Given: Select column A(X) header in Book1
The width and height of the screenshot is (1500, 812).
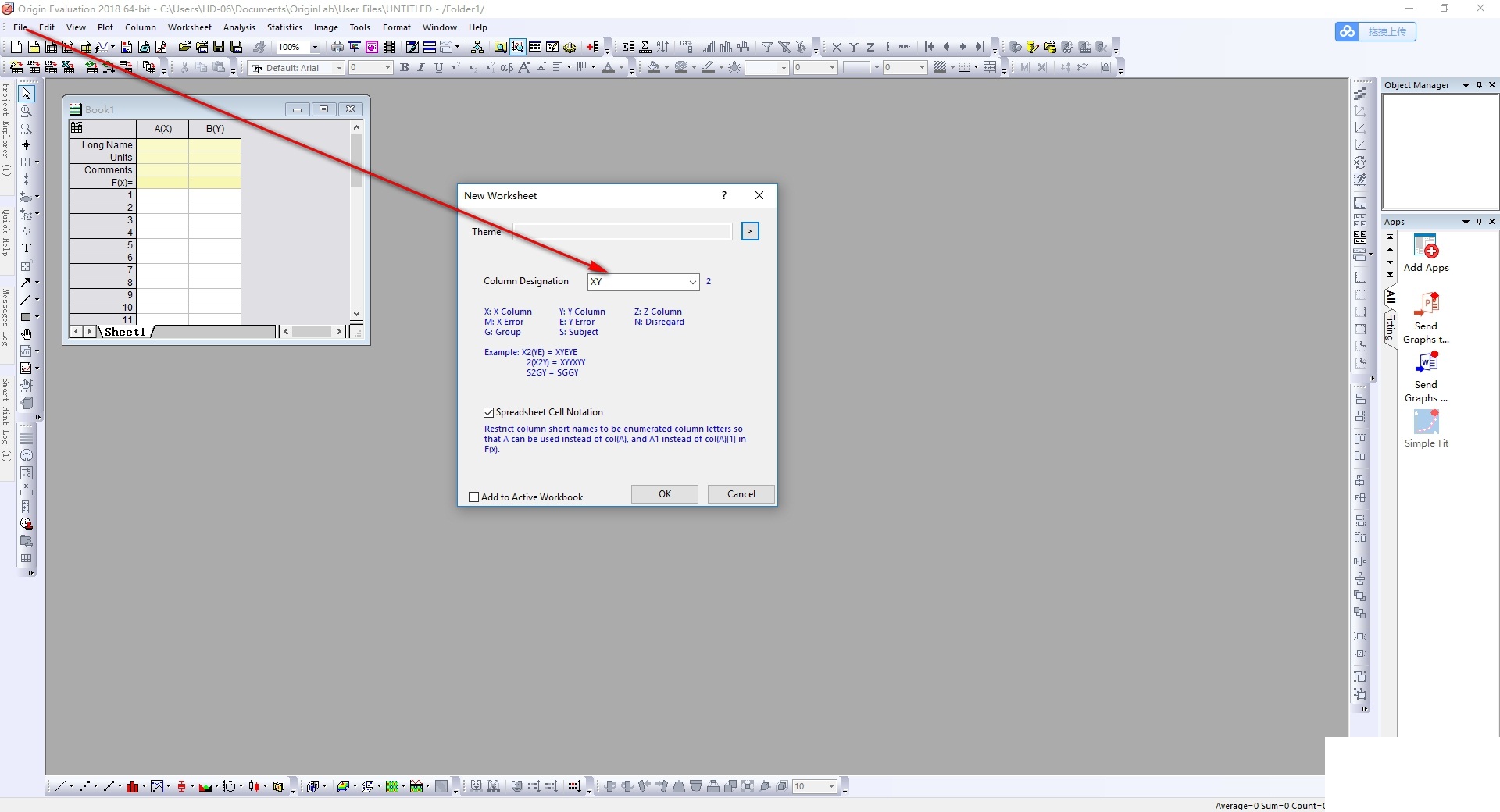Looking at the screenshot, I should pos(162,129).
